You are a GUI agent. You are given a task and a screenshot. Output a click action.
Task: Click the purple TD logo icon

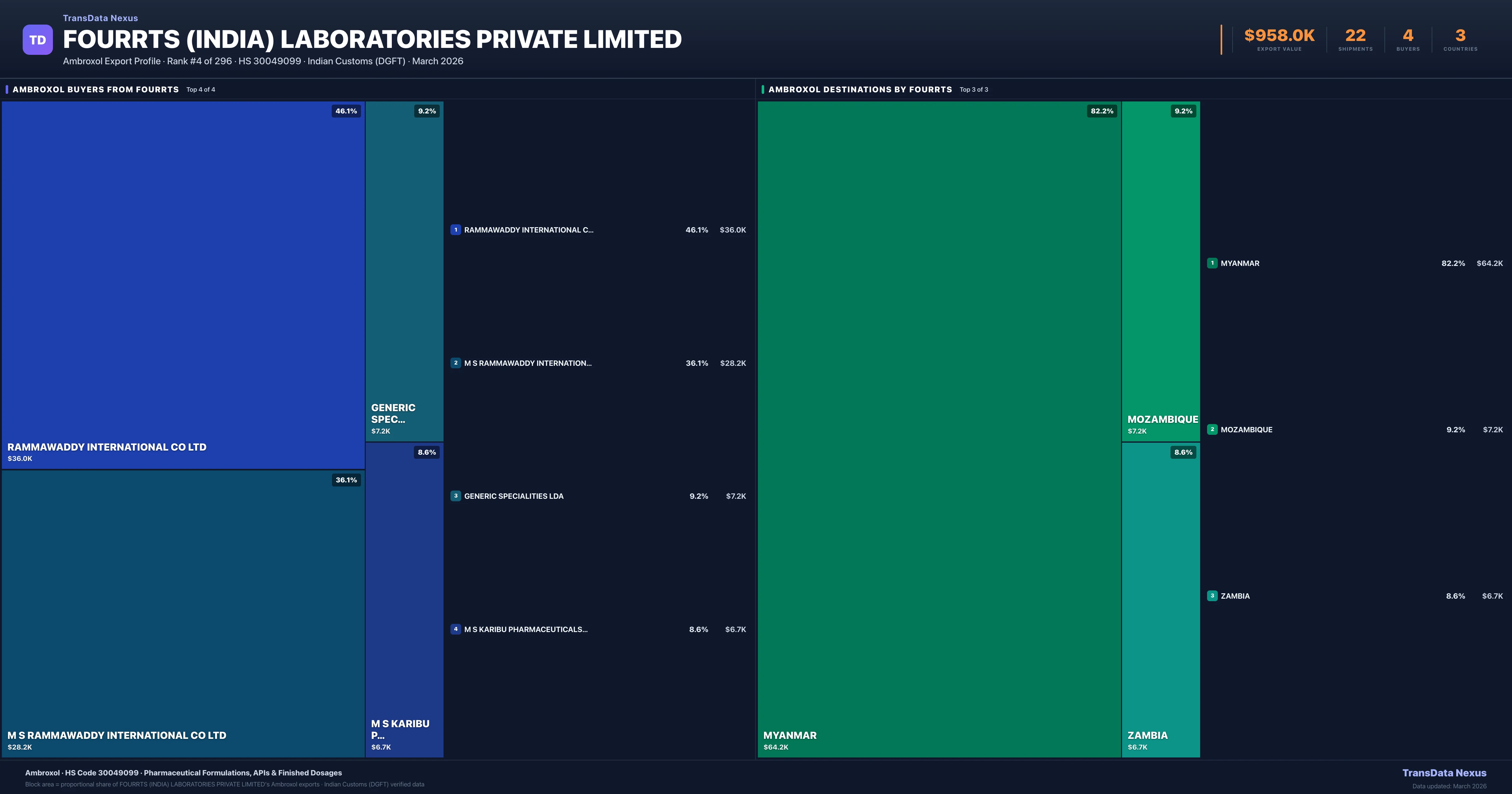tap(37, 40)
